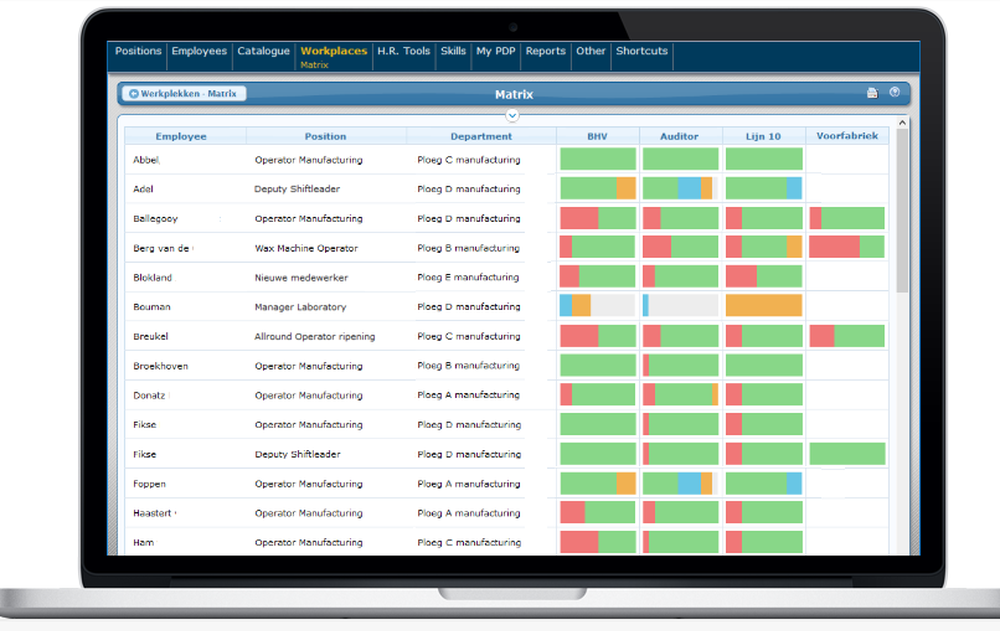The width and height of the screenshot is (1000, 631).
Task: Open the H.R. Tools menu
Action: click(404, 51)
